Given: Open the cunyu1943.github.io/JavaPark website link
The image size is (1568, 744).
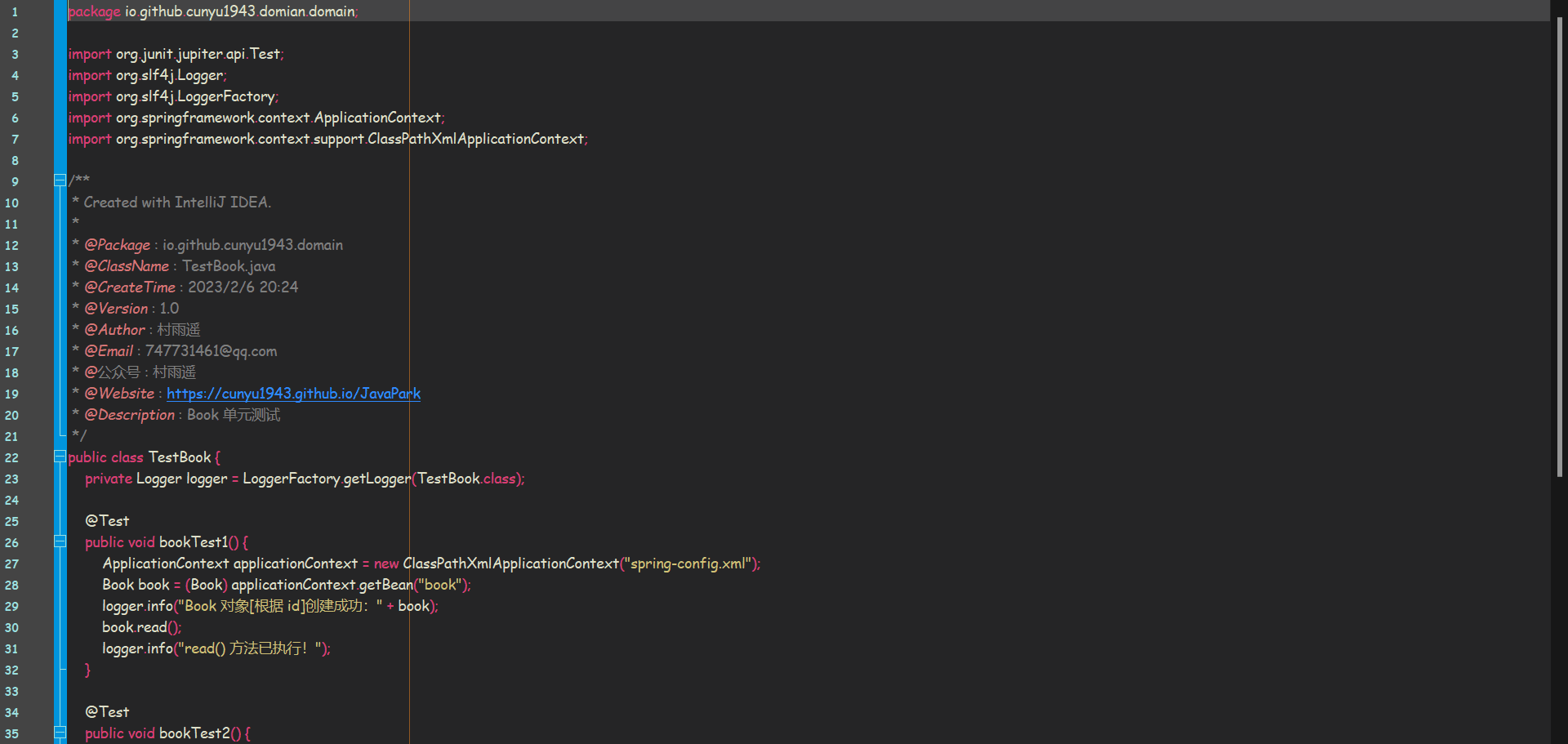Looking at the screenshot, I should (294, 394).
